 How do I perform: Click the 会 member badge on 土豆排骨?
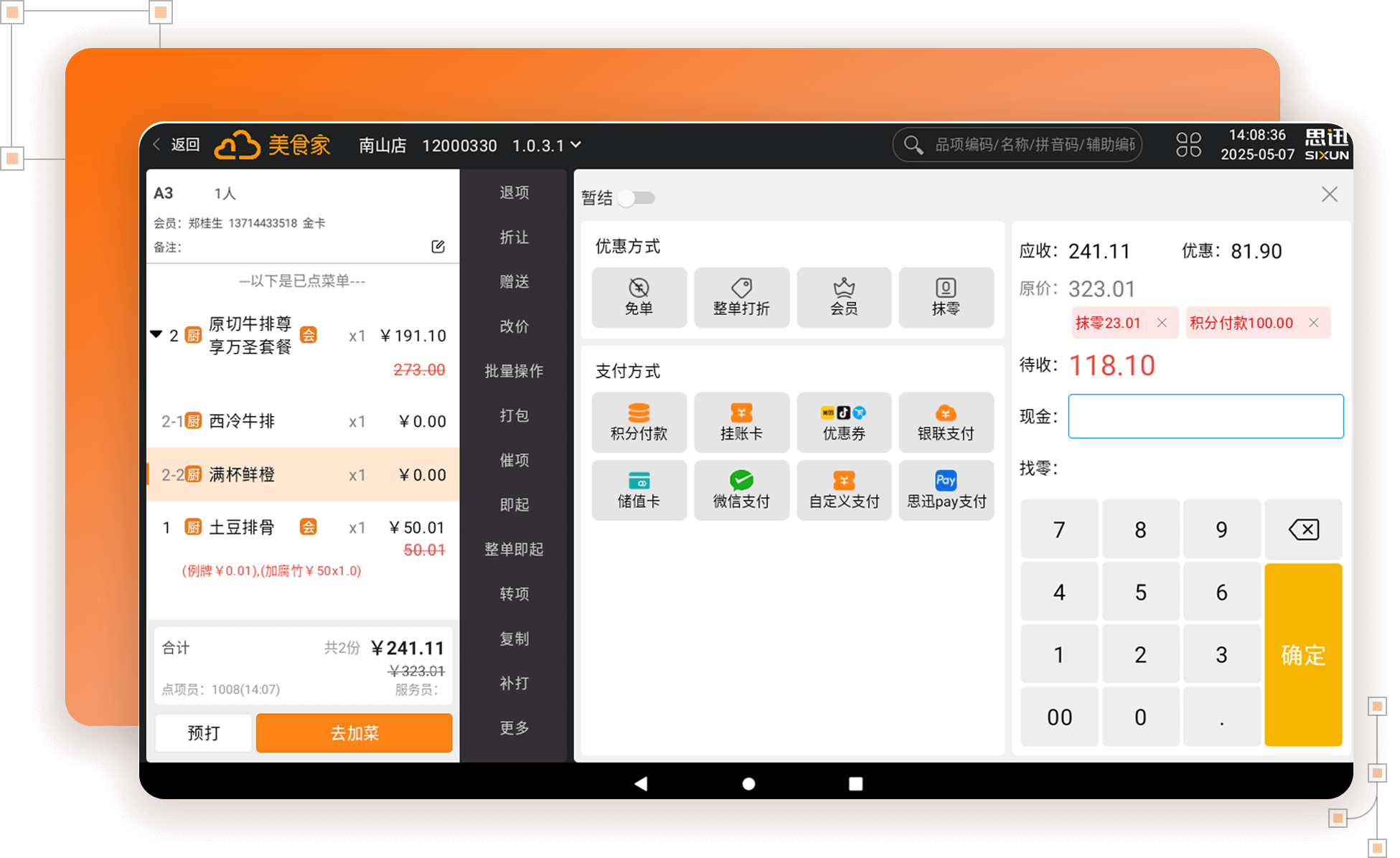click(308, 527)
